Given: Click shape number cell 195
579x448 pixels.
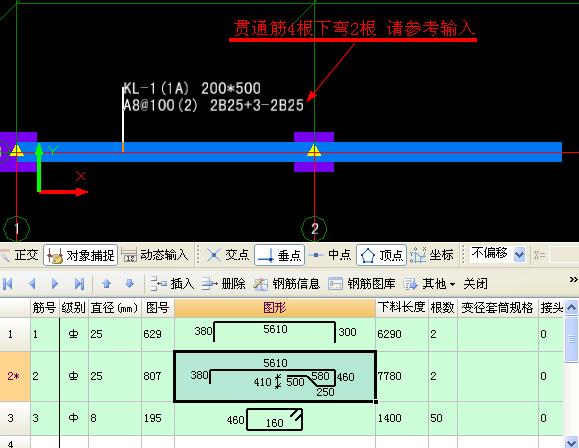Looking at the screenshot, I should tap(158, 418).
